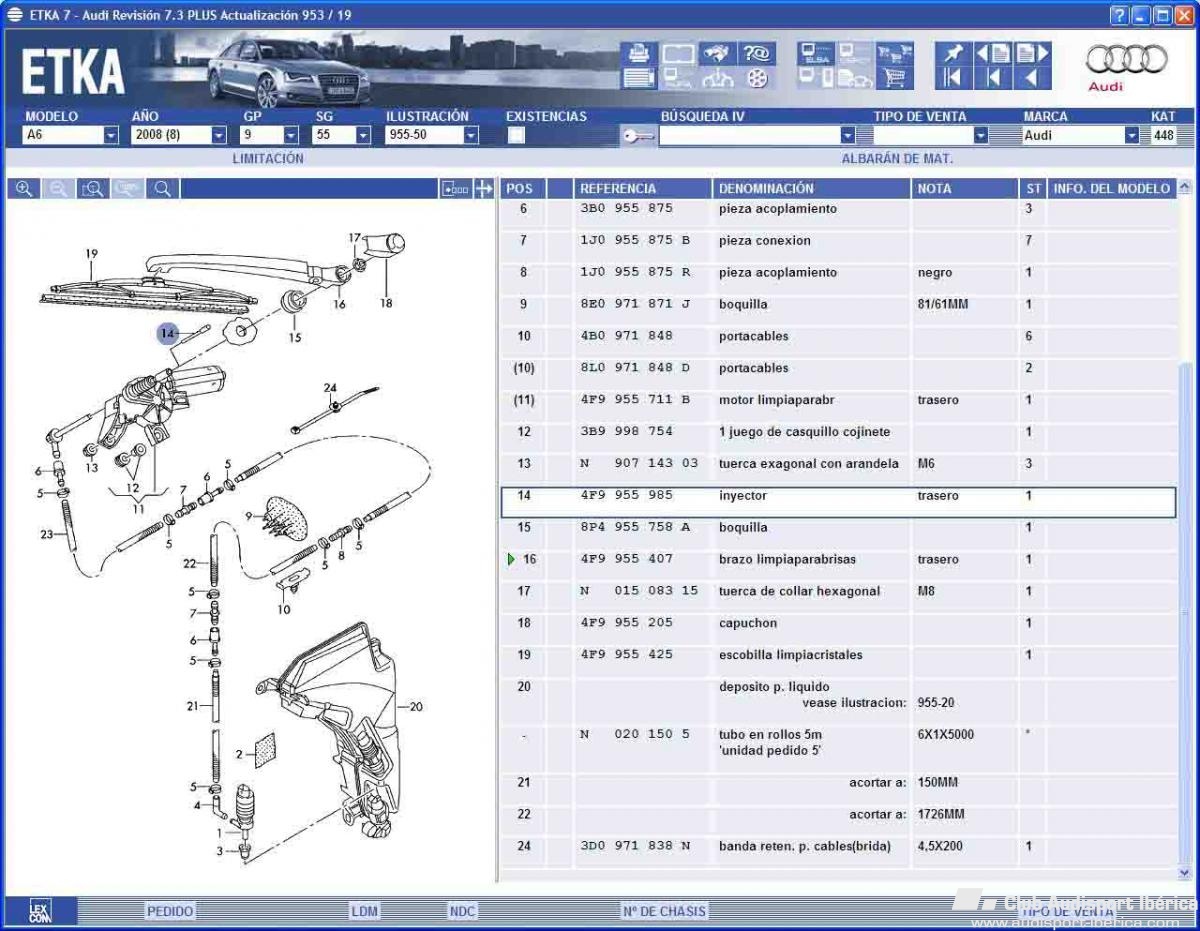1200x931 pixels.
Task: Click the pan arrows icon above illustration
Action: click(484, 188)
